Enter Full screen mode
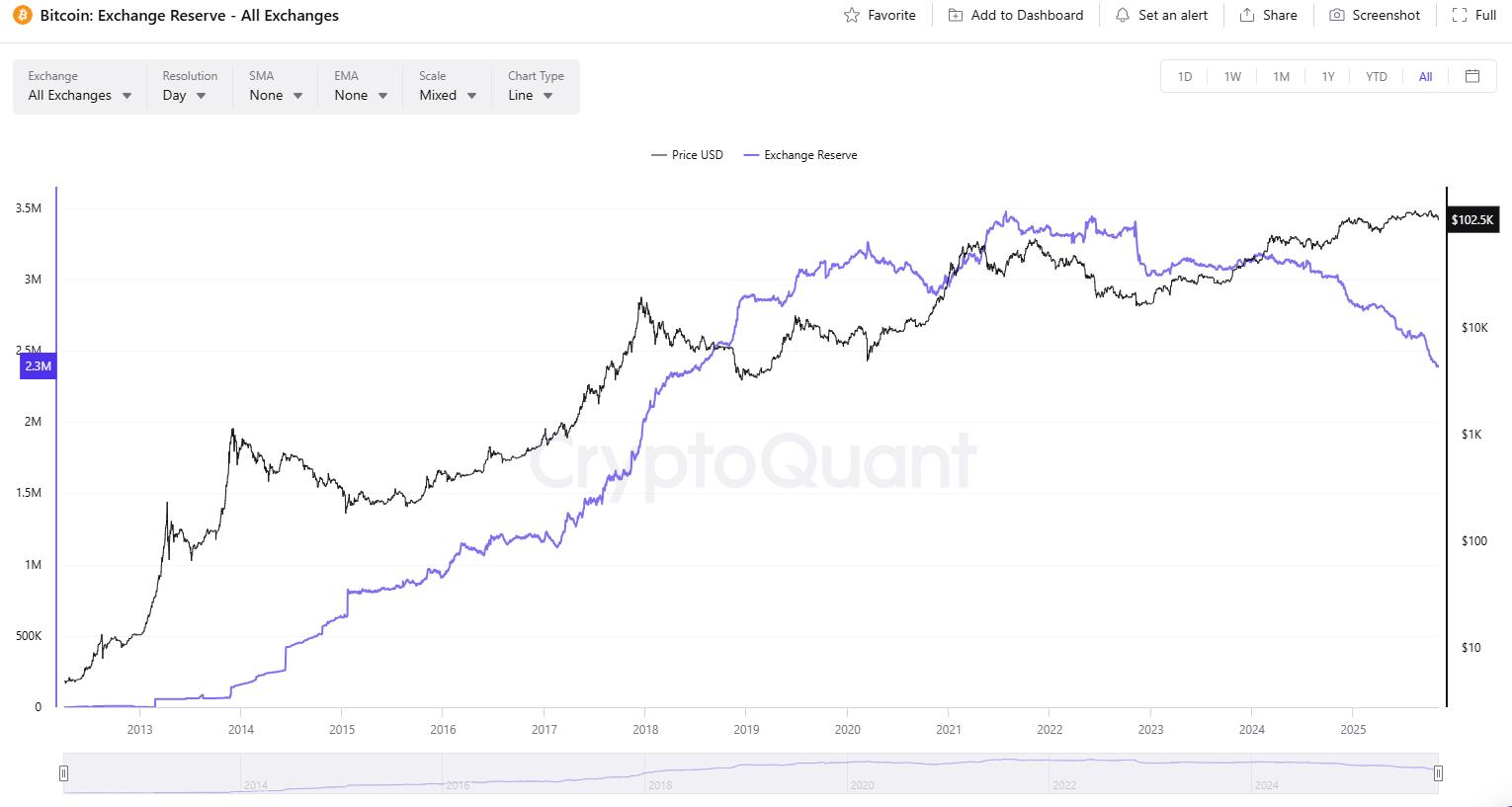Image resolution: width=1512 pixels, height=807 pixels. click(x=1460, y=15)
